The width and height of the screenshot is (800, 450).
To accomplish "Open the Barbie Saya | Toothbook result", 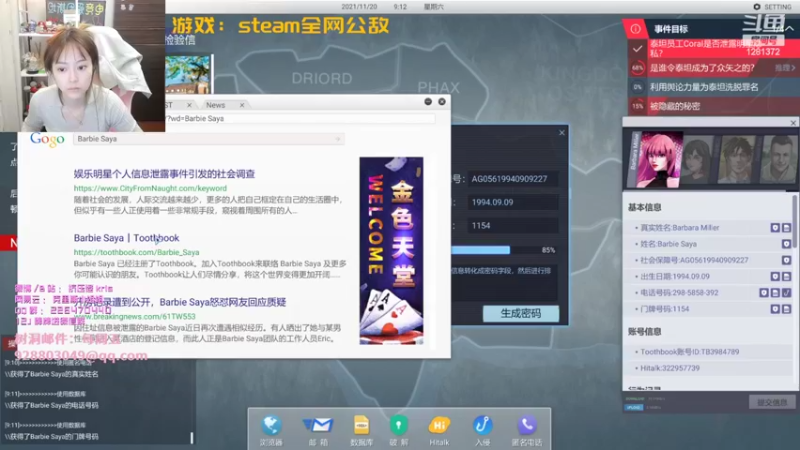I will 127,238.
